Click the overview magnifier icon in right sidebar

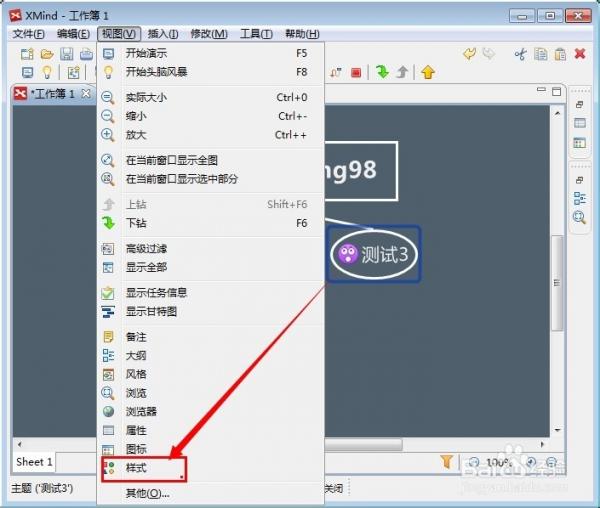579,218
